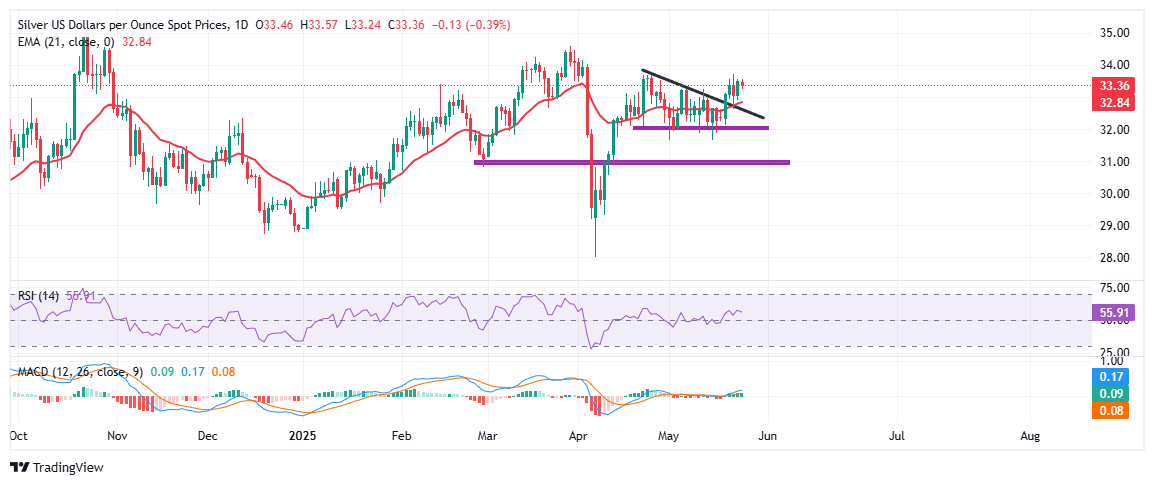Select the upper purple support line near 32.00

pos(700,128)
